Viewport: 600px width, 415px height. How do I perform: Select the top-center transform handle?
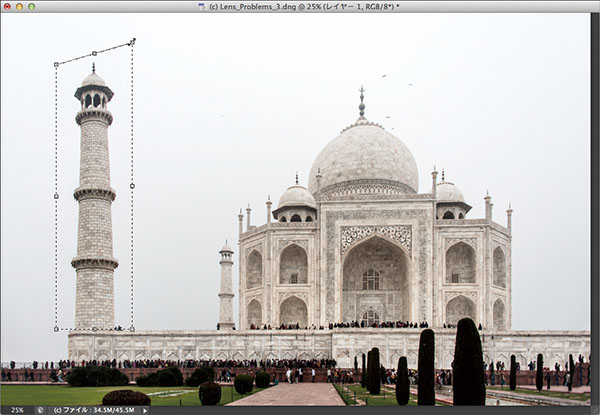coord(94,54)
